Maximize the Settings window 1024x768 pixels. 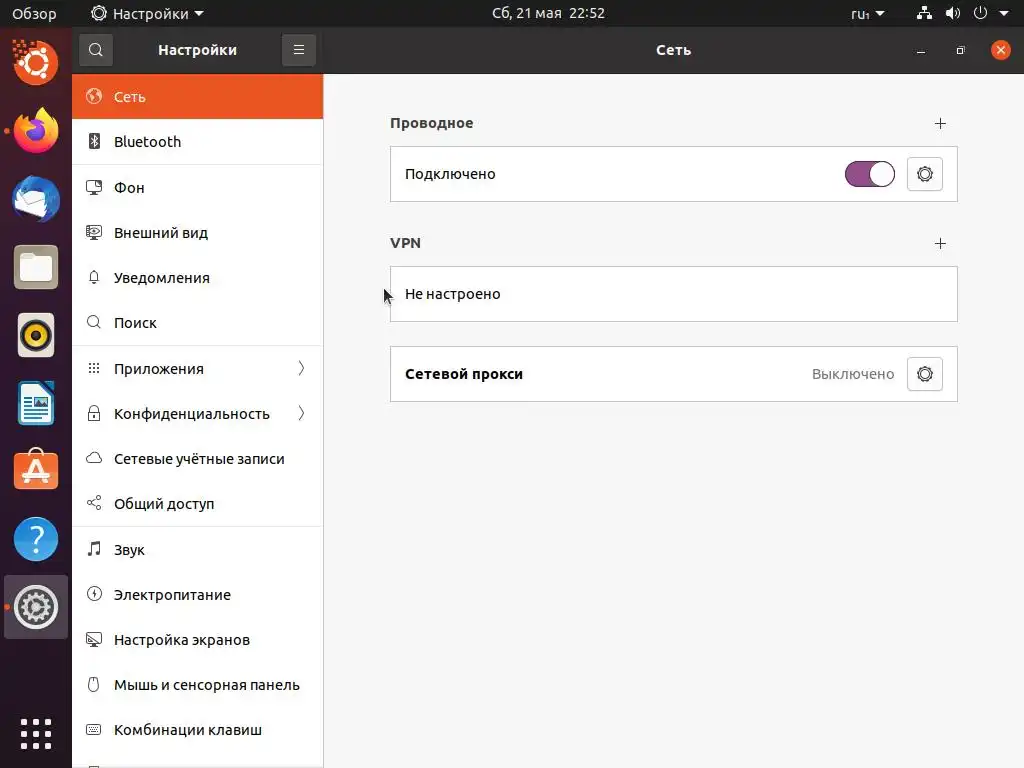(x=960, y=50)
